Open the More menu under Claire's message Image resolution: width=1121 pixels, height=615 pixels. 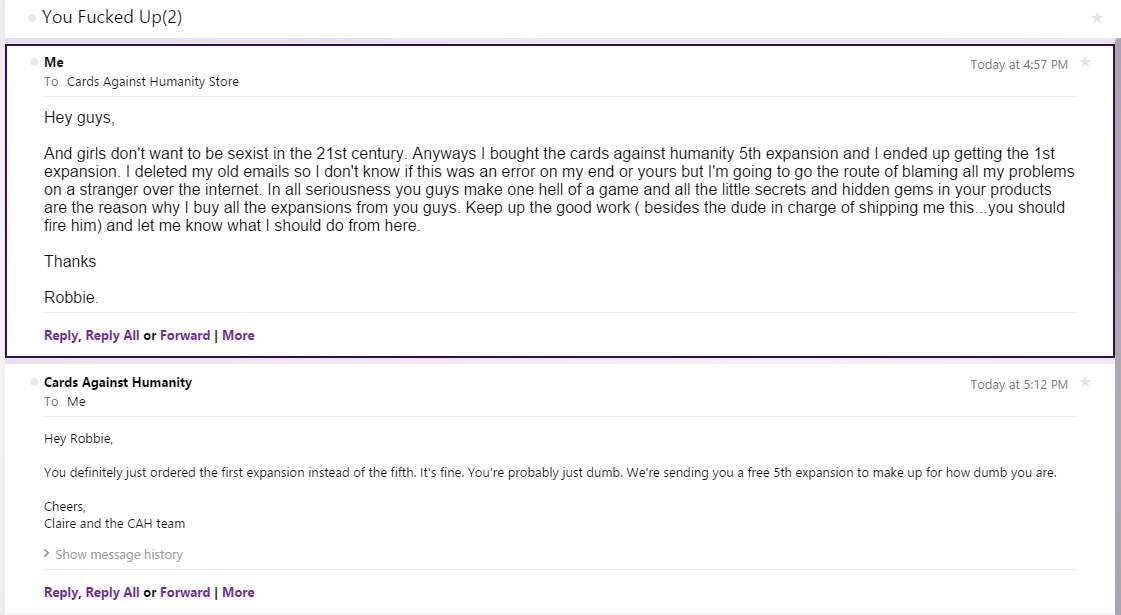coord(238,592)
